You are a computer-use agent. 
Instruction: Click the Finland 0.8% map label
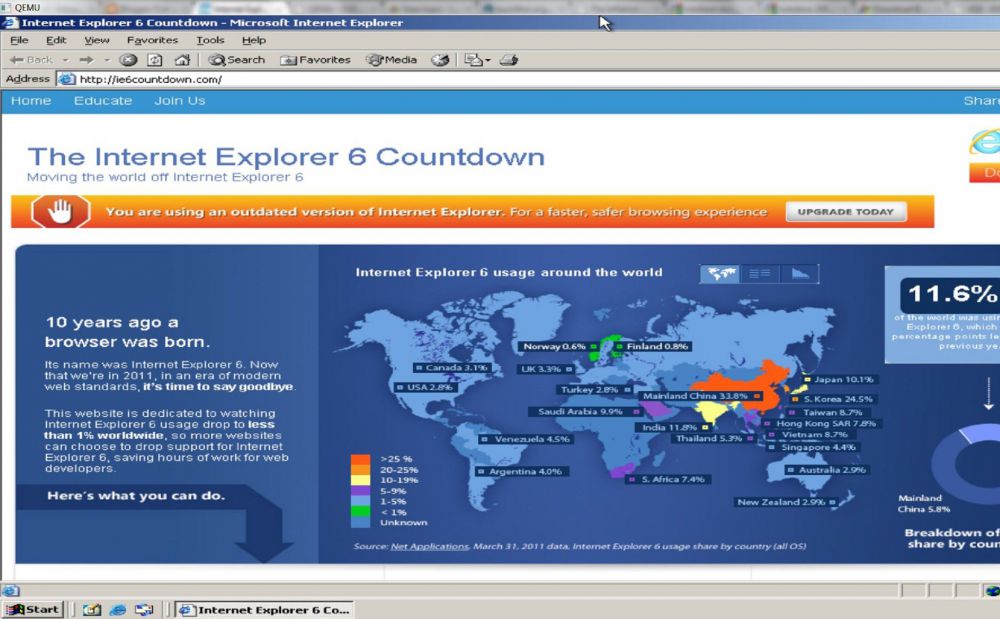click(x=652, y=347)
